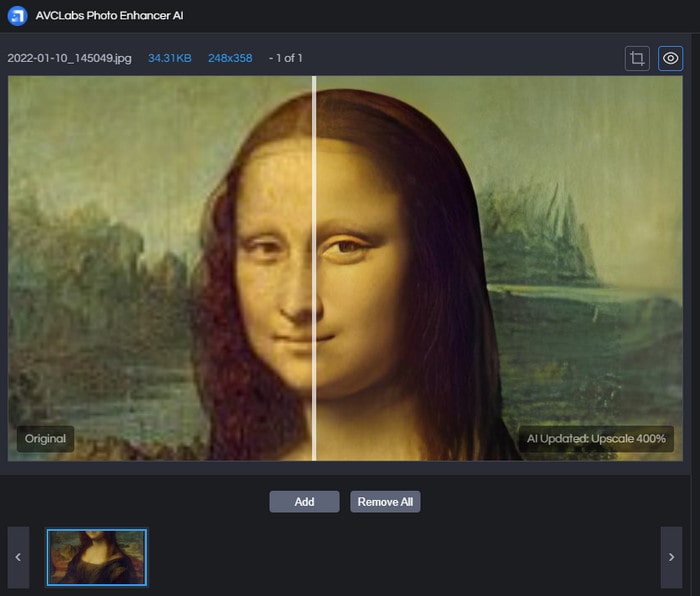This screenshot has width=700, height=596.
Task: Go to next thumbnail with right arrow
Action: pyautogui.click(x=671, y=557)
